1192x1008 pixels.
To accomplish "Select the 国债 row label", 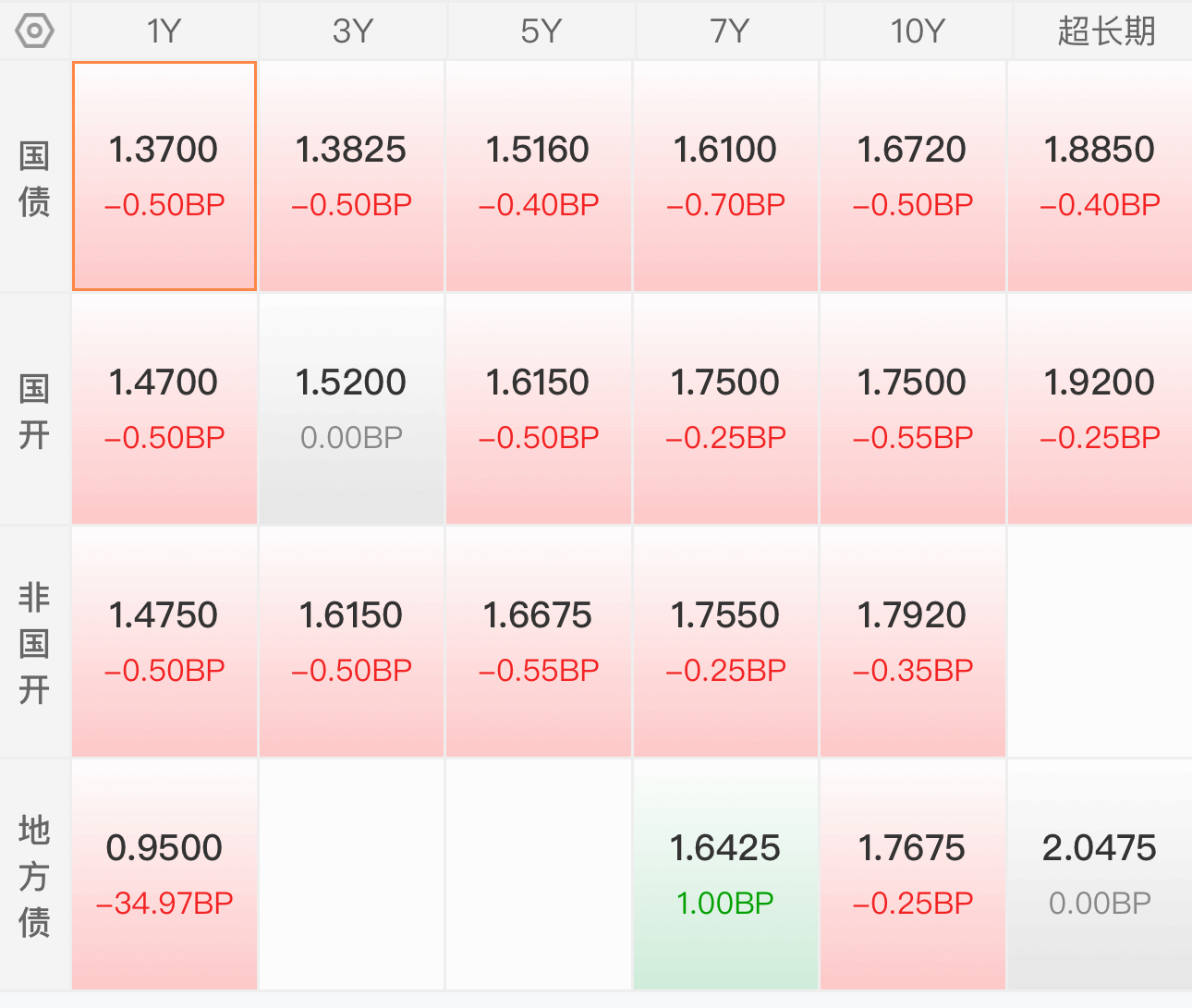I will pos(35,177).
